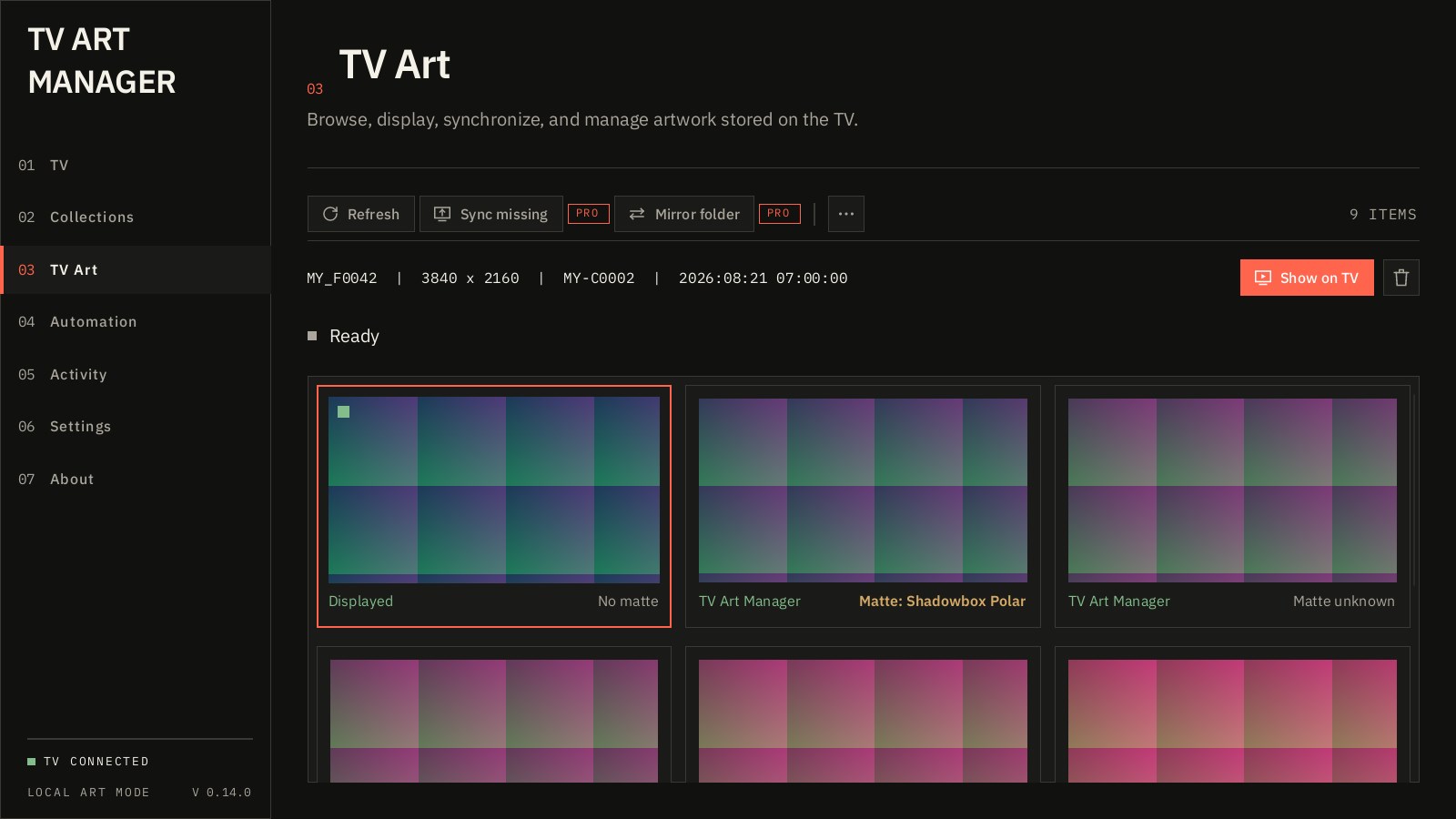This screenshot has height=819, width=1456.
Task: Click the Sync missing button
Action: point(491,214)
